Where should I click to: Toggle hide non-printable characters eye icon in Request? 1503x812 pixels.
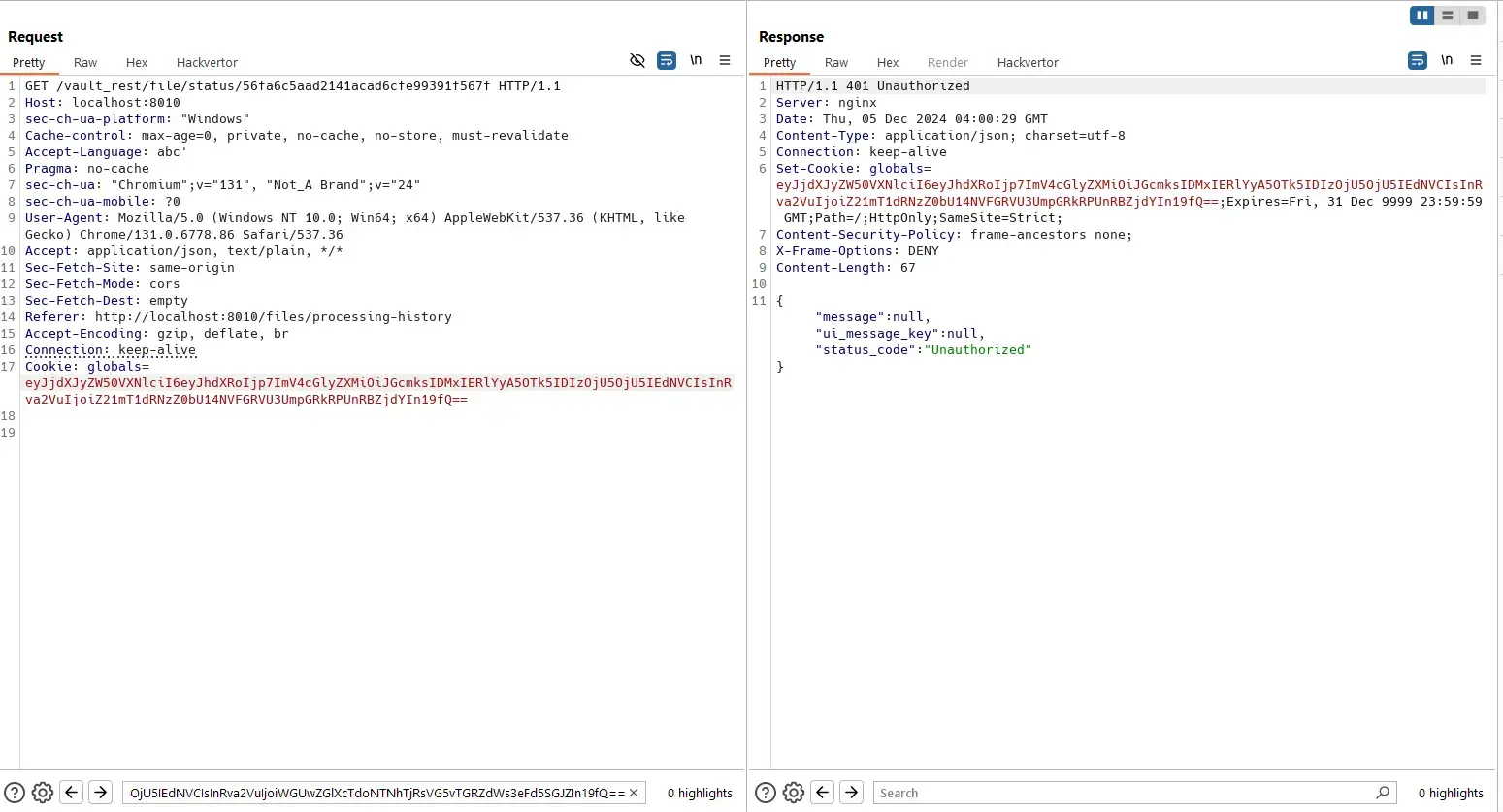tap(637, 60)
